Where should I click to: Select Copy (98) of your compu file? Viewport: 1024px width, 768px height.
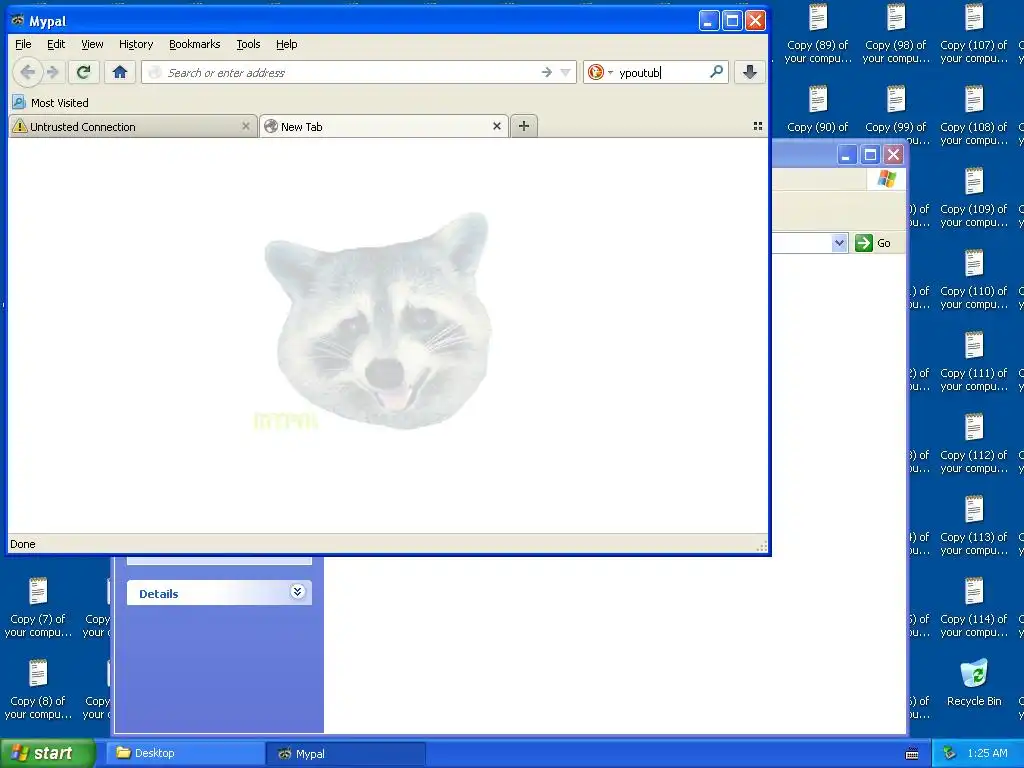pyautogui.click(x=895, y=33)
